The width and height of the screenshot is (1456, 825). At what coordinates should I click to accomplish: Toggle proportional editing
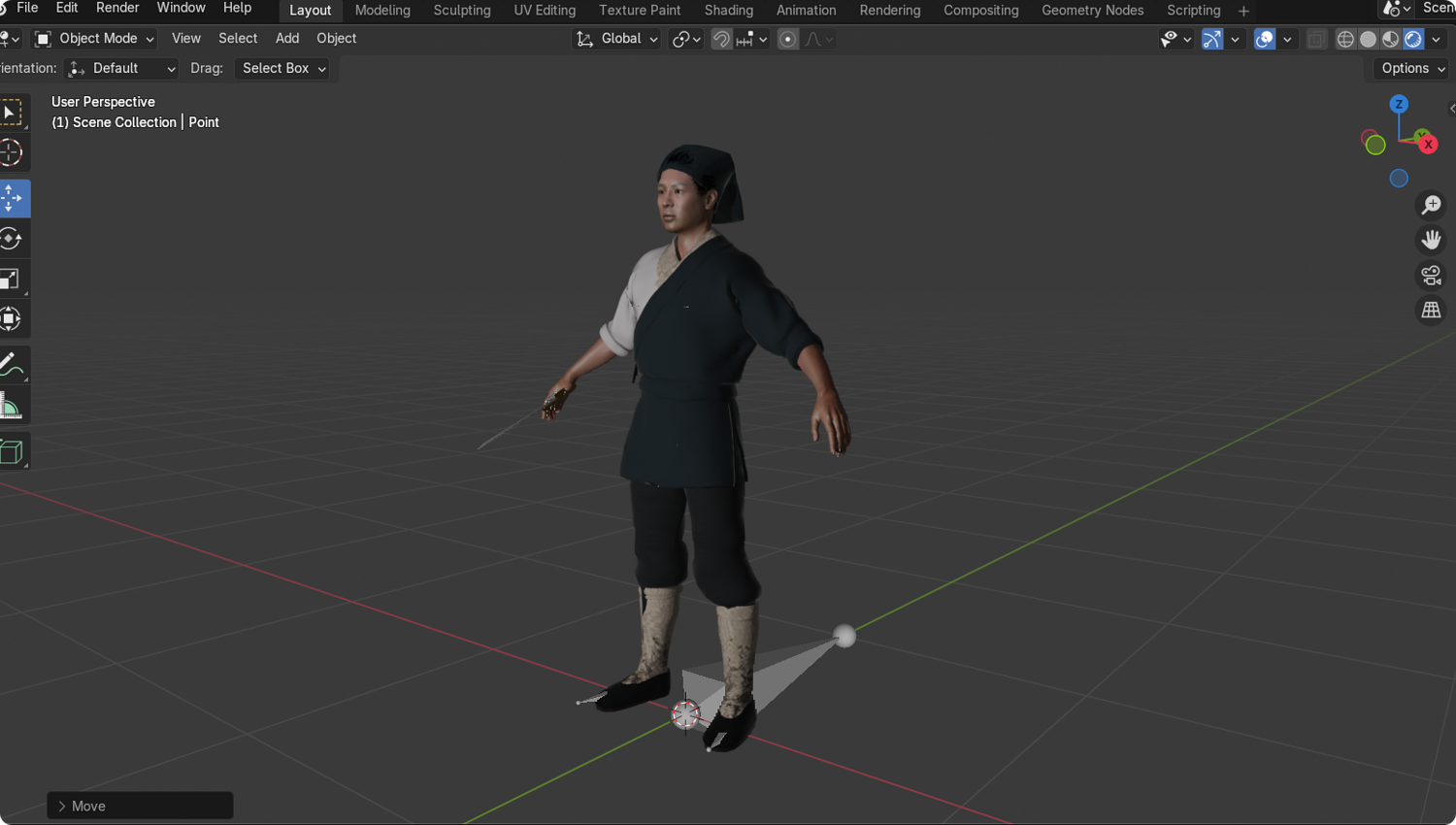tap(788, 39)
